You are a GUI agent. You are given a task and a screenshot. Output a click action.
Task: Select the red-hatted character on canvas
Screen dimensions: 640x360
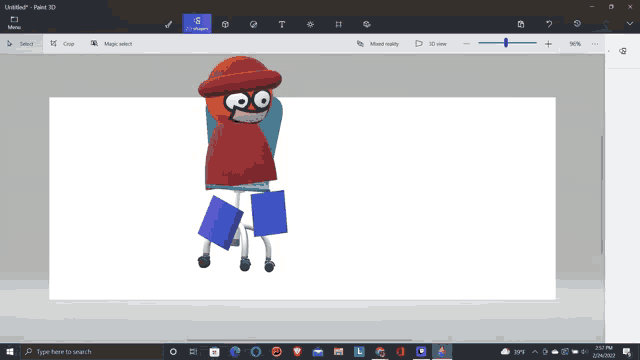point(241,122)
